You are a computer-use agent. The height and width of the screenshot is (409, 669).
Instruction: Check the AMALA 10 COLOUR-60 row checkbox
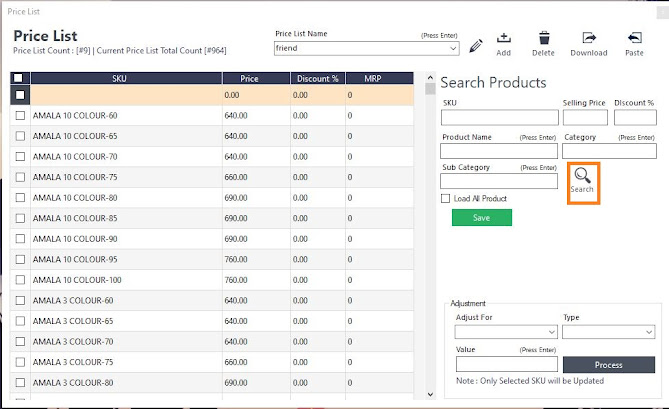coord(20,116)
